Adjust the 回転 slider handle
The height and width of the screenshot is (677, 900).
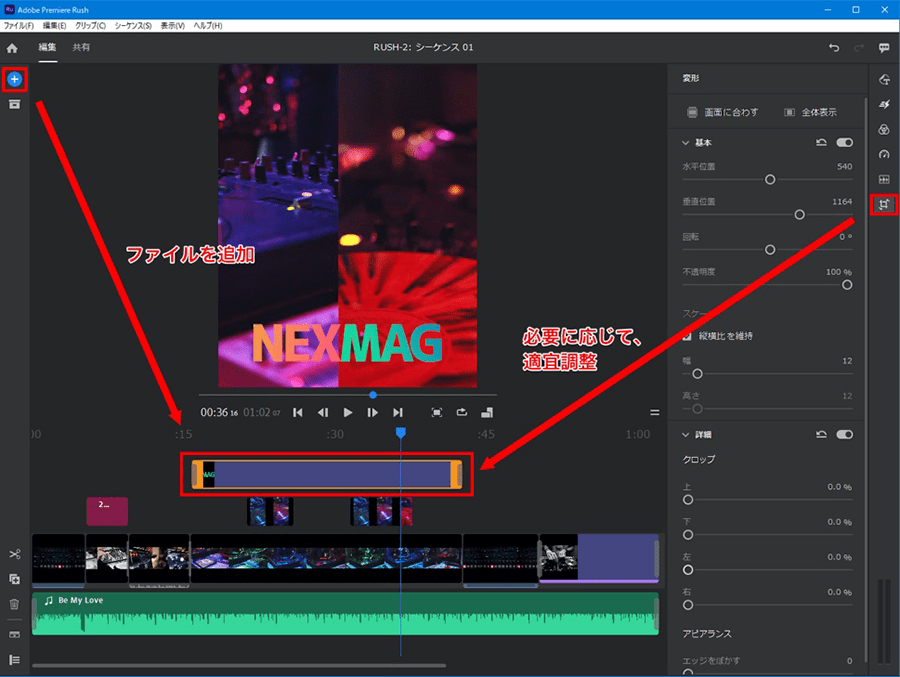770,250
